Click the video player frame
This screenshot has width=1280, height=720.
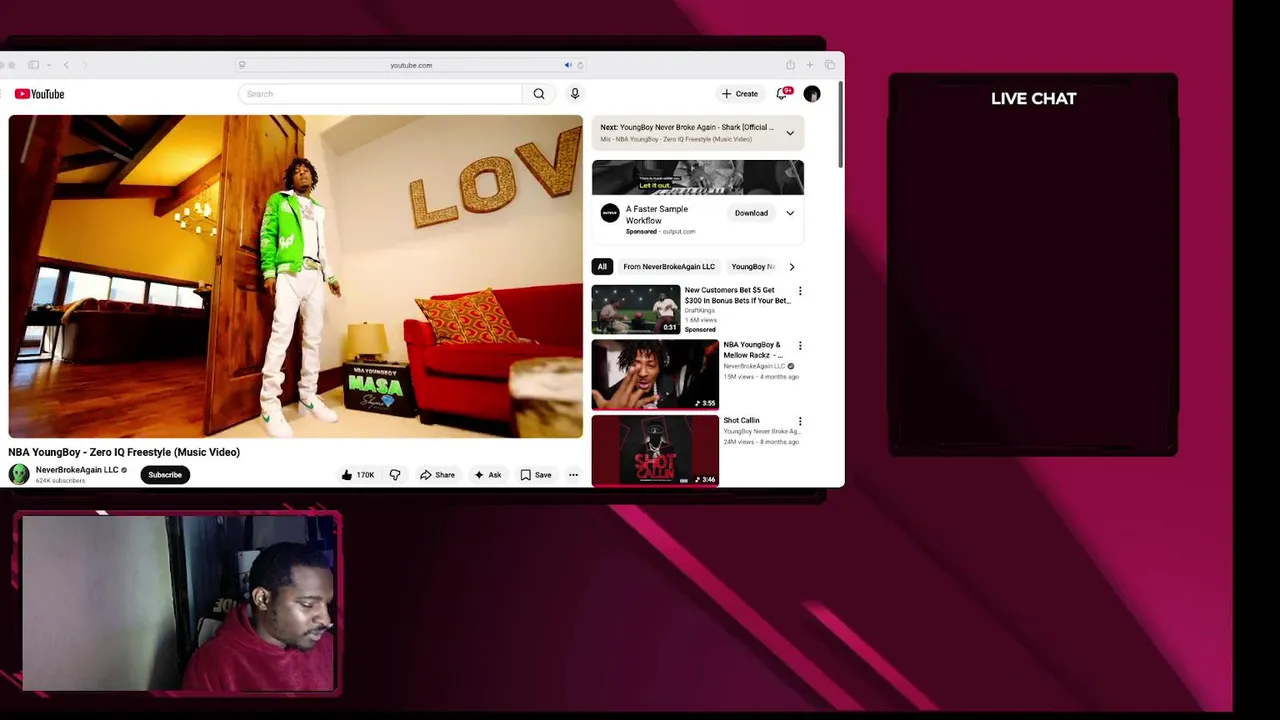(x=296, y=276)
